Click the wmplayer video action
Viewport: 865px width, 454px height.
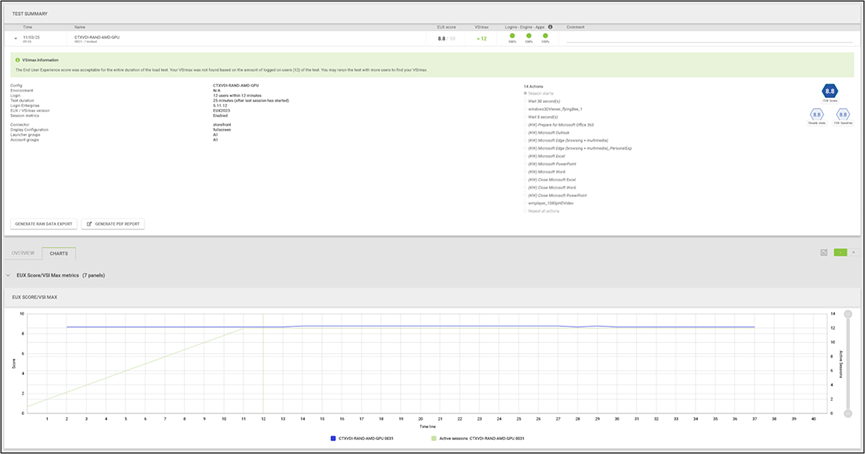pyautogui.click(x=551, y=203)
